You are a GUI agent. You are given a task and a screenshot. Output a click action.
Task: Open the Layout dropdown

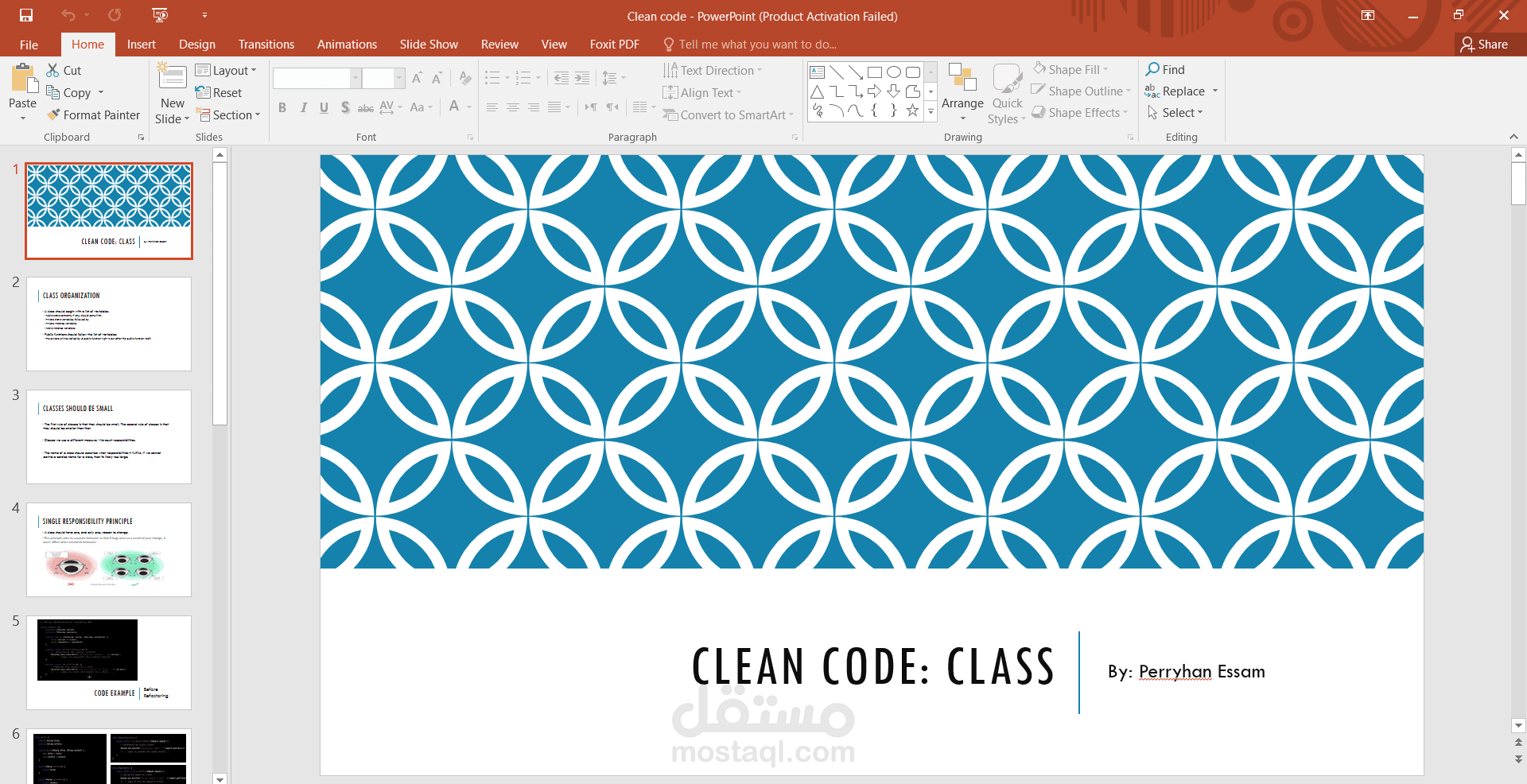(227, 70)
